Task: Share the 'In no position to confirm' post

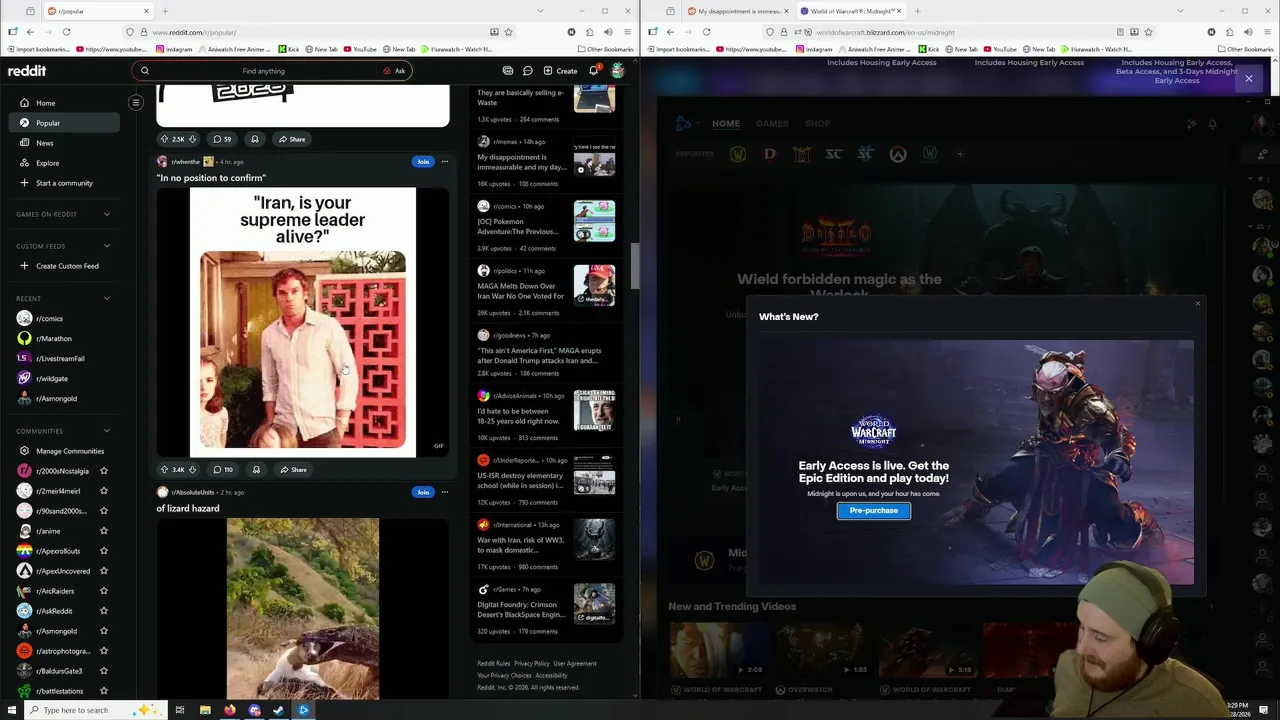Action: [293, 469]
